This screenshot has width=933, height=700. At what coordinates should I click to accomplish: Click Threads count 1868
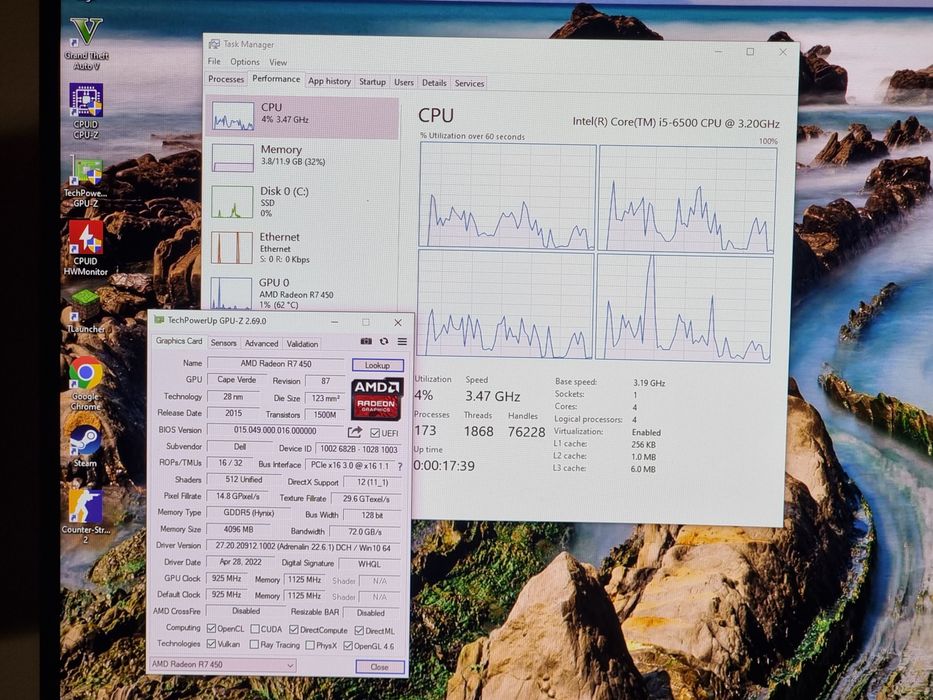tap(478, 431)
